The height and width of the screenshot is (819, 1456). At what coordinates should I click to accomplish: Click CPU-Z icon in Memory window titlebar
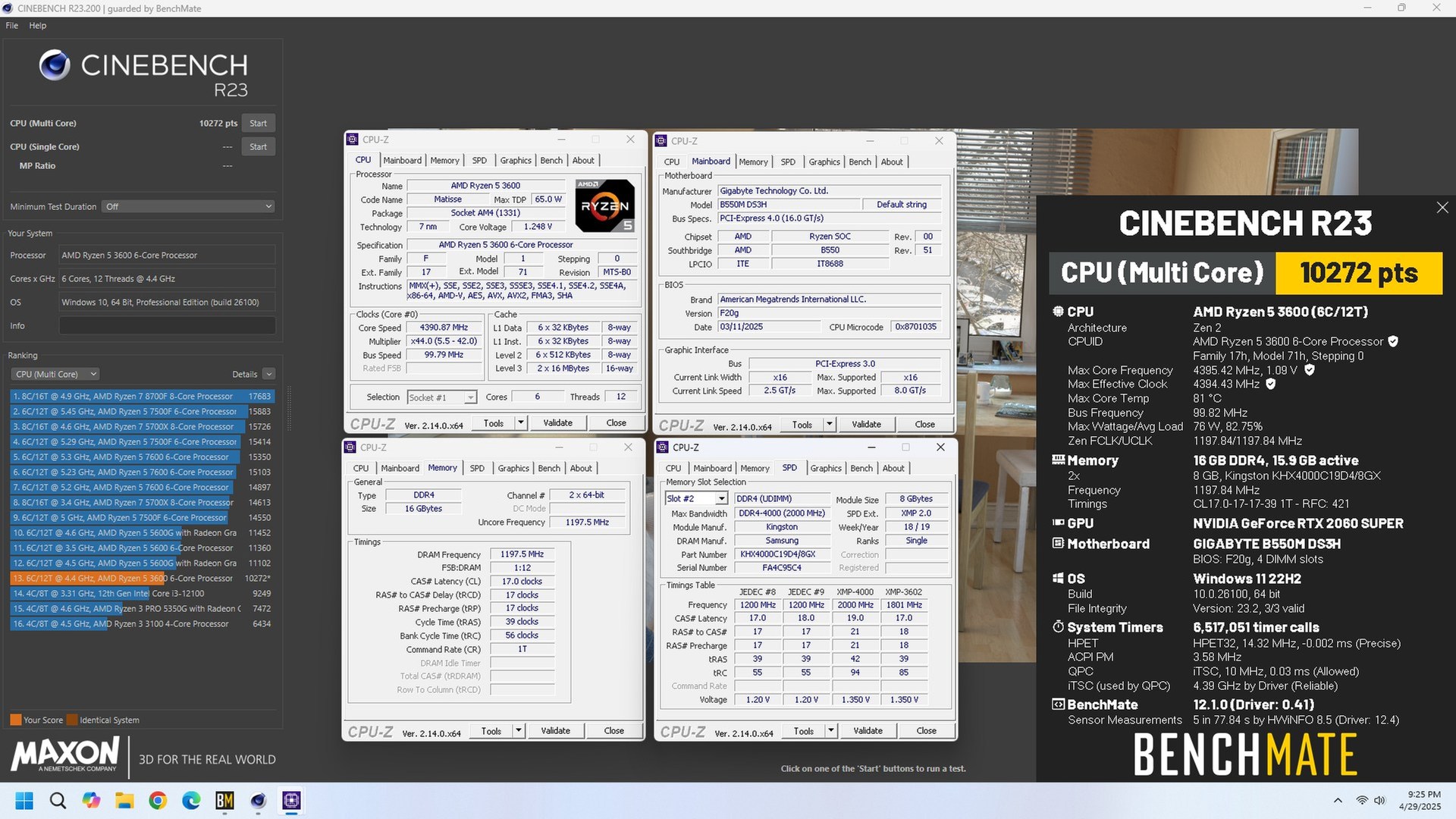coord(350,447)
